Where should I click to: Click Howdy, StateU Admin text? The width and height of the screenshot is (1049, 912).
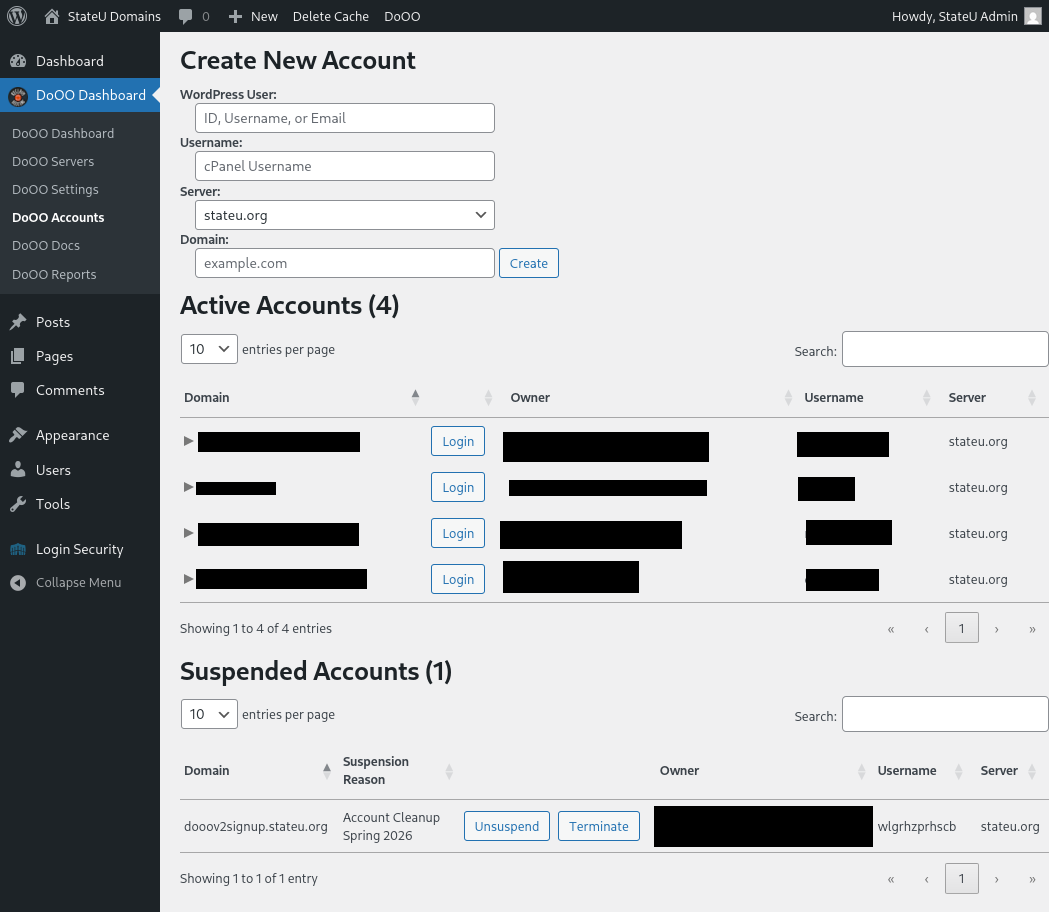955,17
